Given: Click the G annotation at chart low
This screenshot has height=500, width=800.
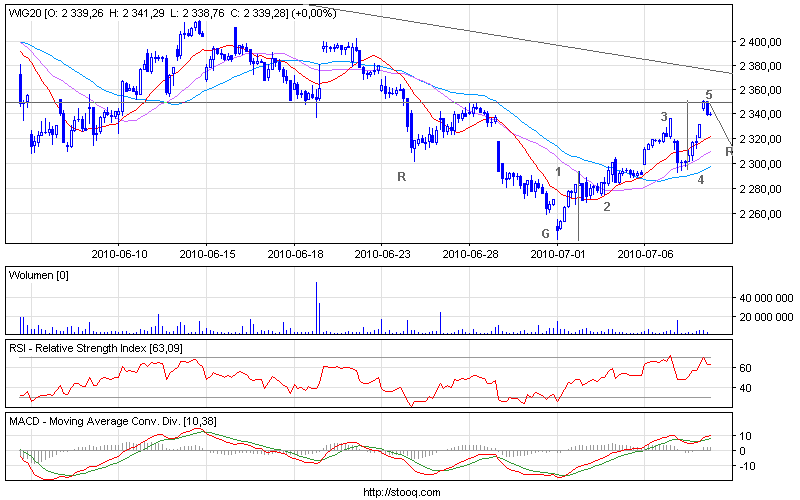Looking at the screenshot, I should coord(546,233).
